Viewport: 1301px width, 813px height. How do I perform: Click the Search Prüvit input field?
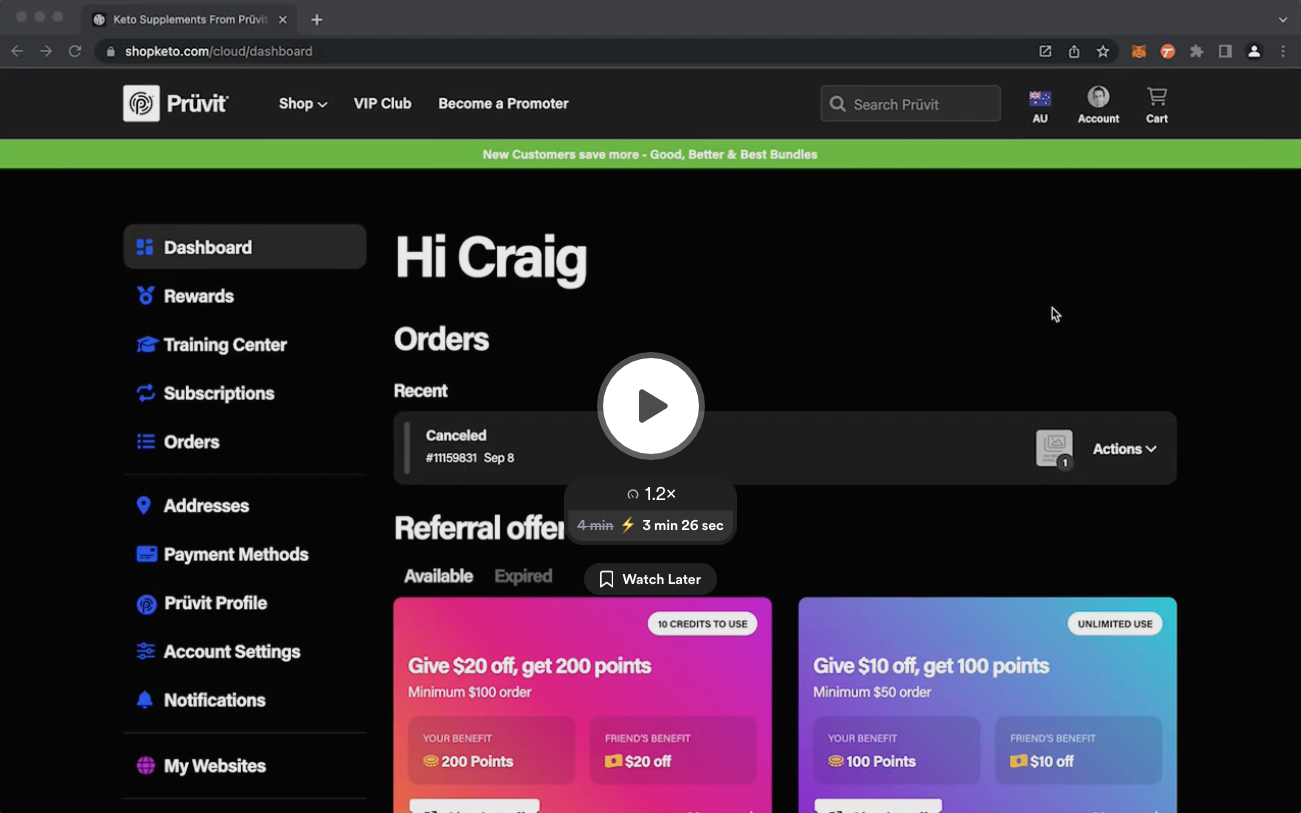tap(910, 104)
